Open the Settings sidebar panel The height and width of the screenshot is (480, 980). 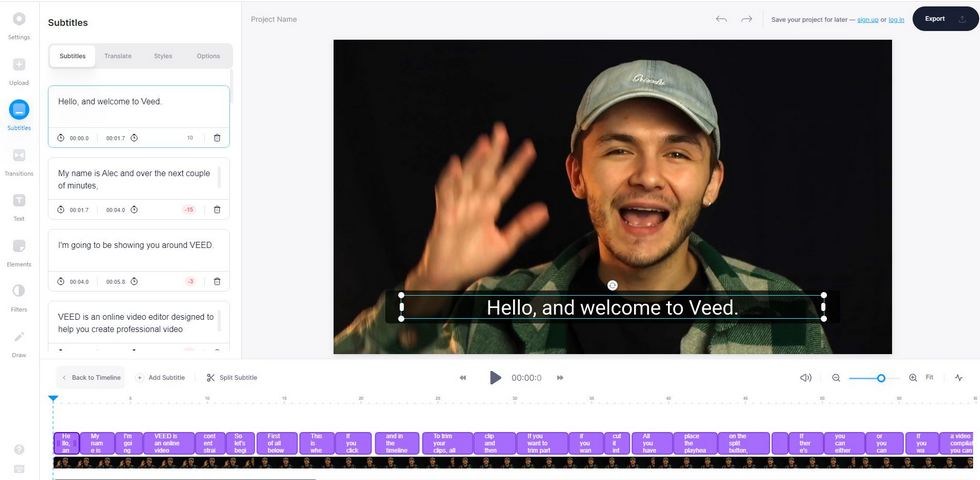tap(19, 25)
